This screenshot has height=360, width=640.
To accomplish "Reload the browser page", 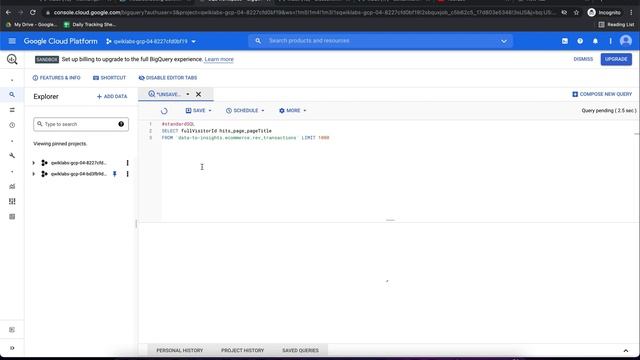I will [x=33, y=13].
